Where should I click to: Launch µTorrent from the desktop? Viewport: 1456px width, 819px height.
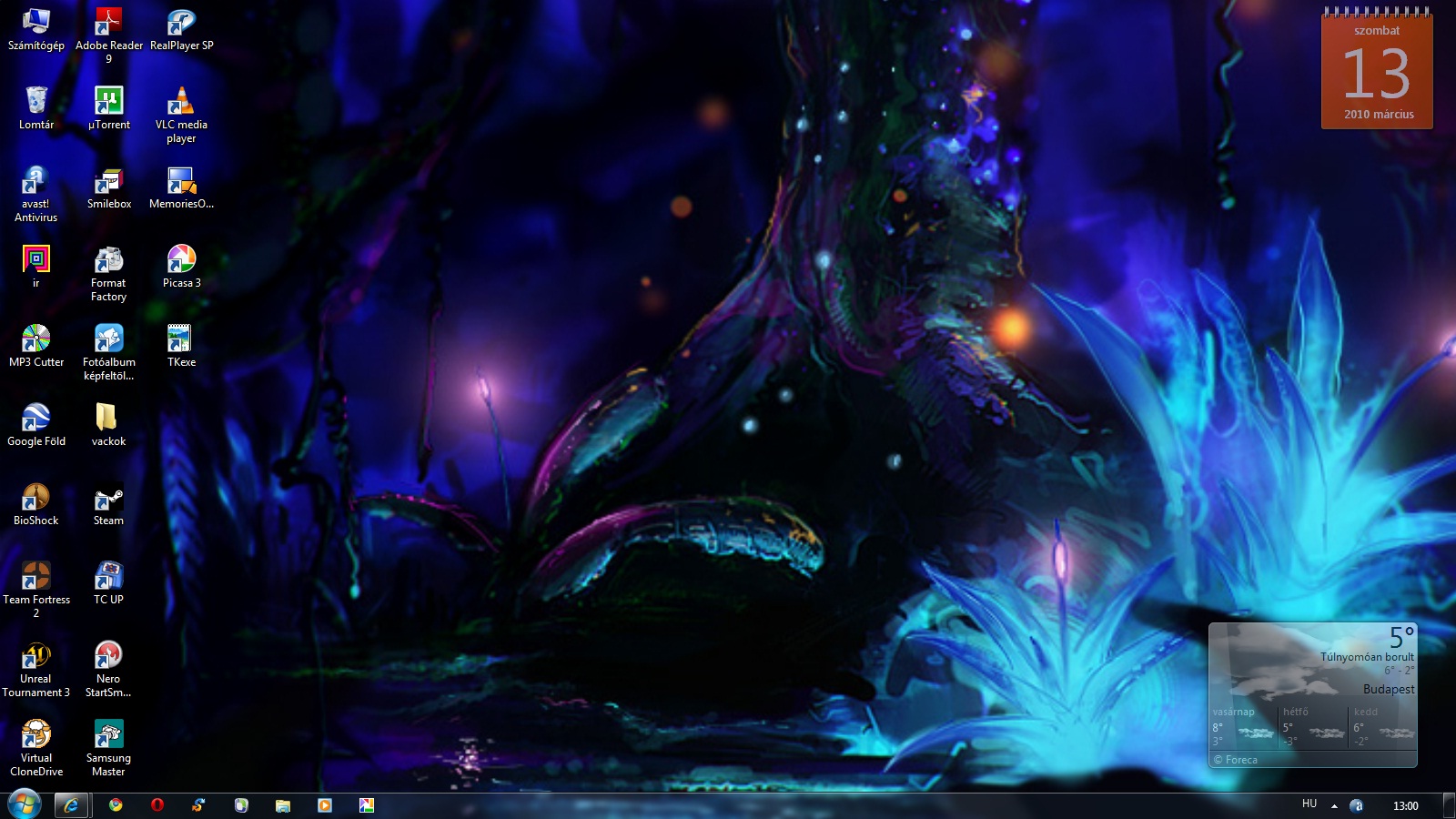pos(108,107)
